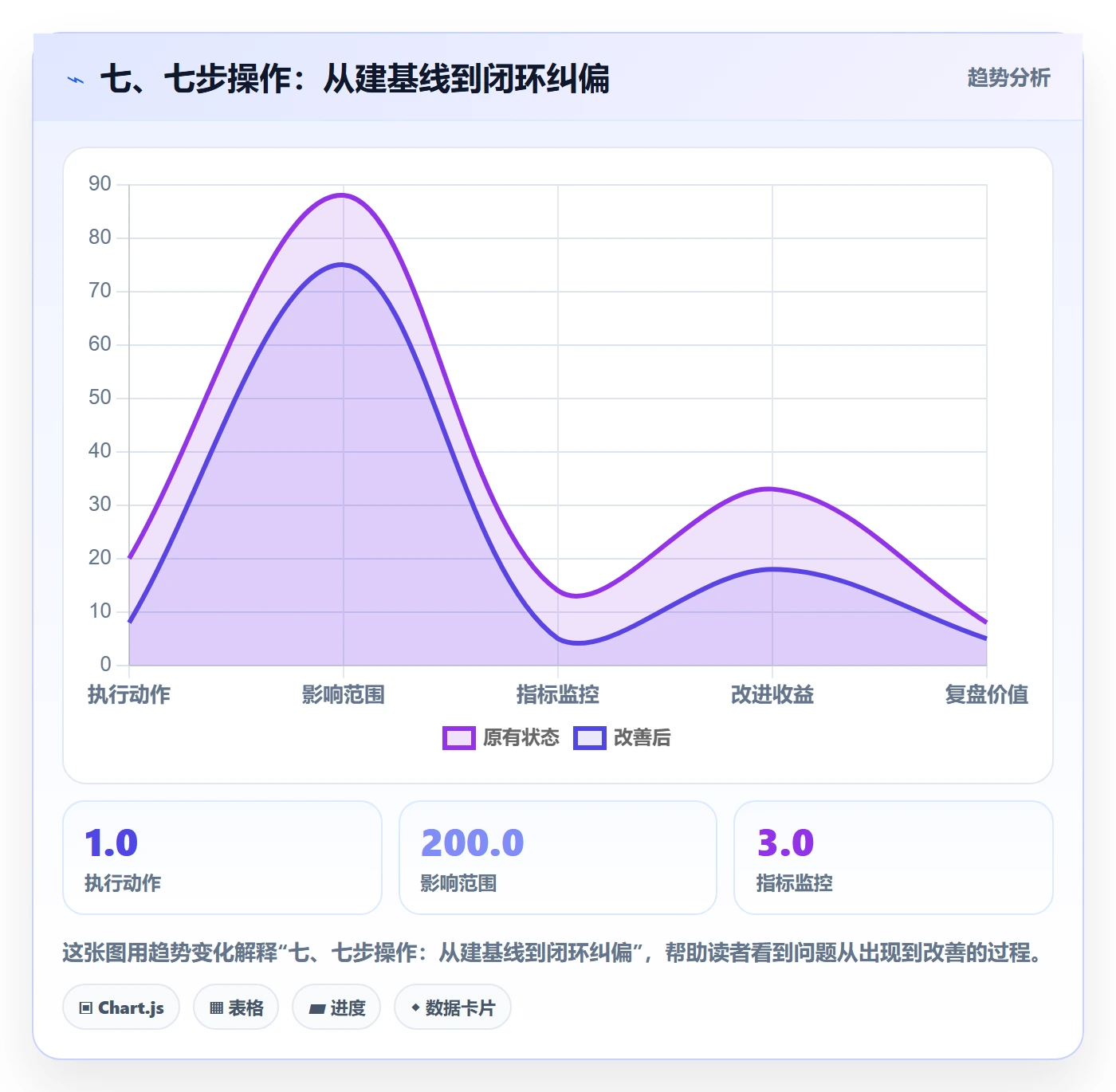Click the 原有状态 legend color swatch
Viewport: 1116px width, 1092px height.
(x=459, y=738)
